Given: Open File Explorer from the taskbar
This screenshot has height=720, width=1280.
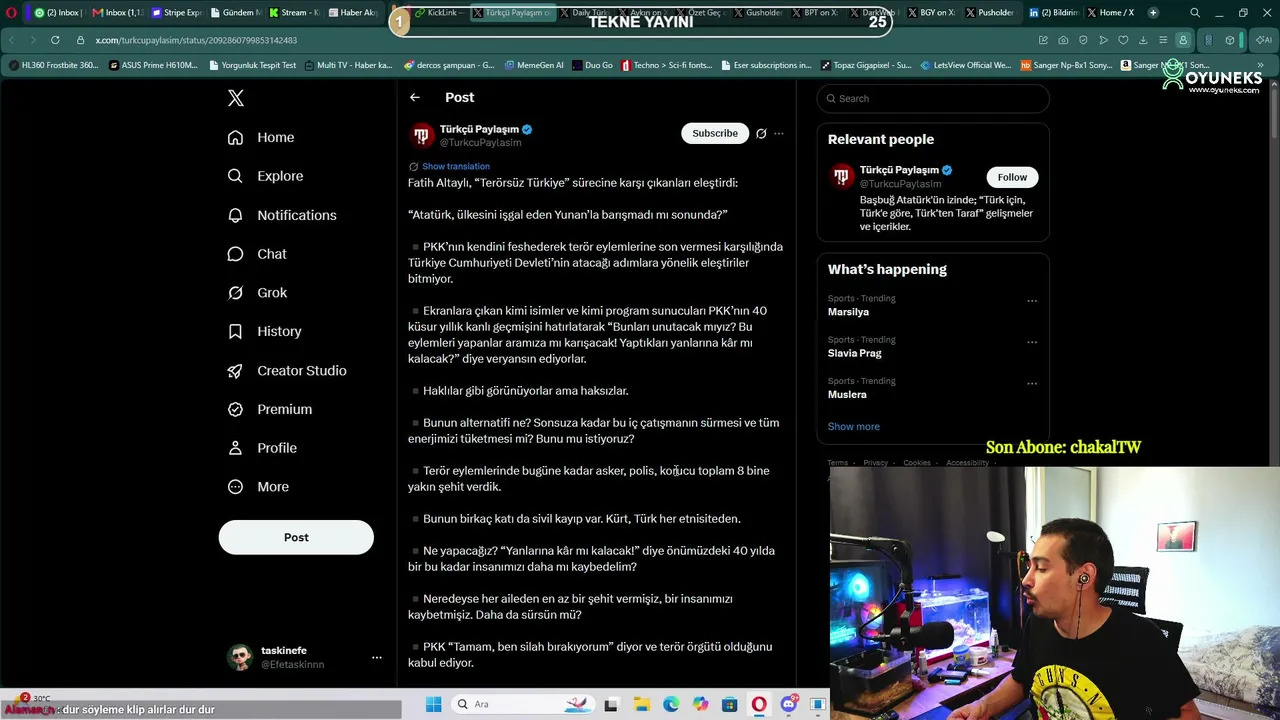Looking at the screenshot, I should point(641,704).
